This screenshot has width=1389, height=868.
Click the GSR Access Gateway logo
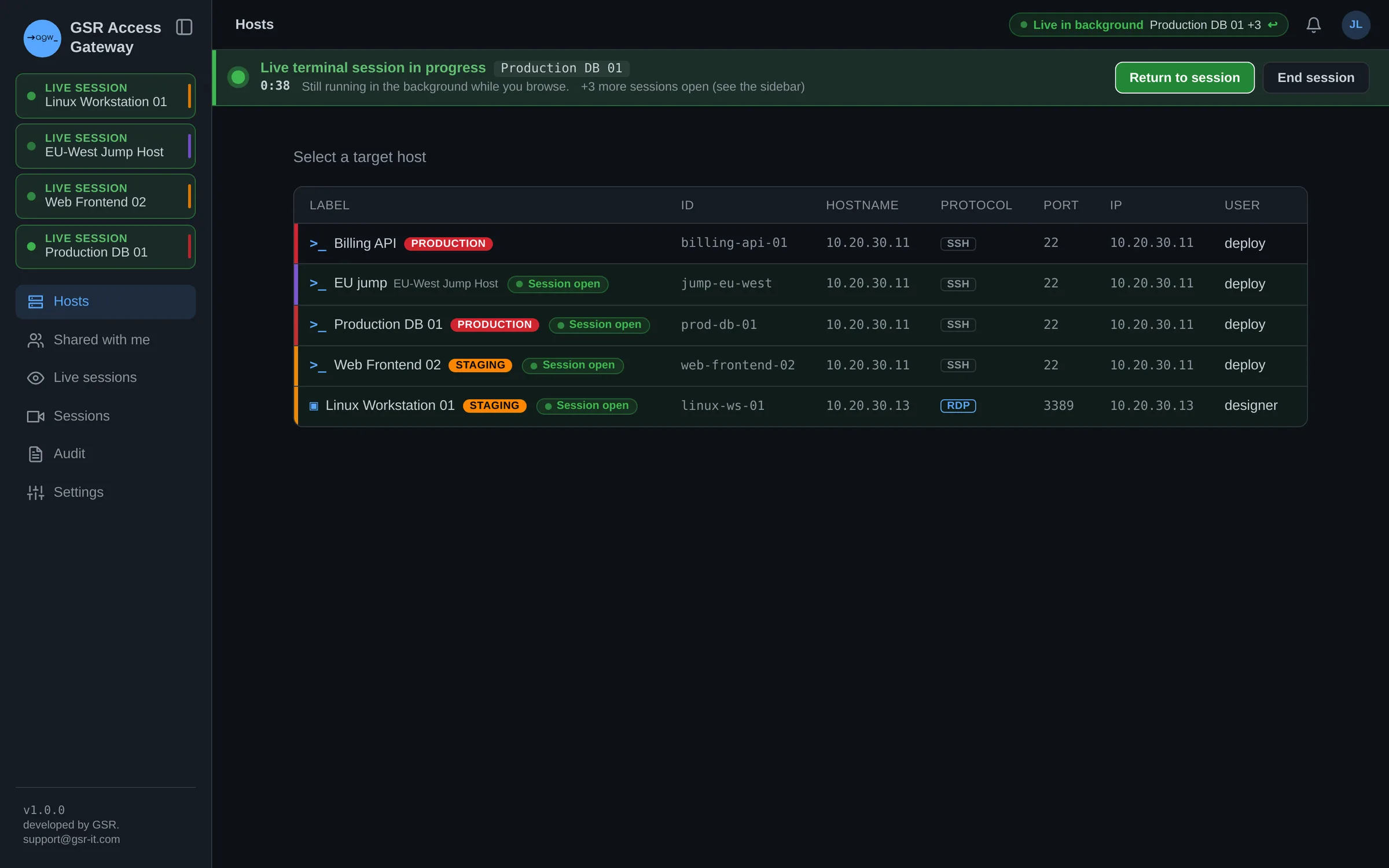pyautogui.click(x=42, y=38)
